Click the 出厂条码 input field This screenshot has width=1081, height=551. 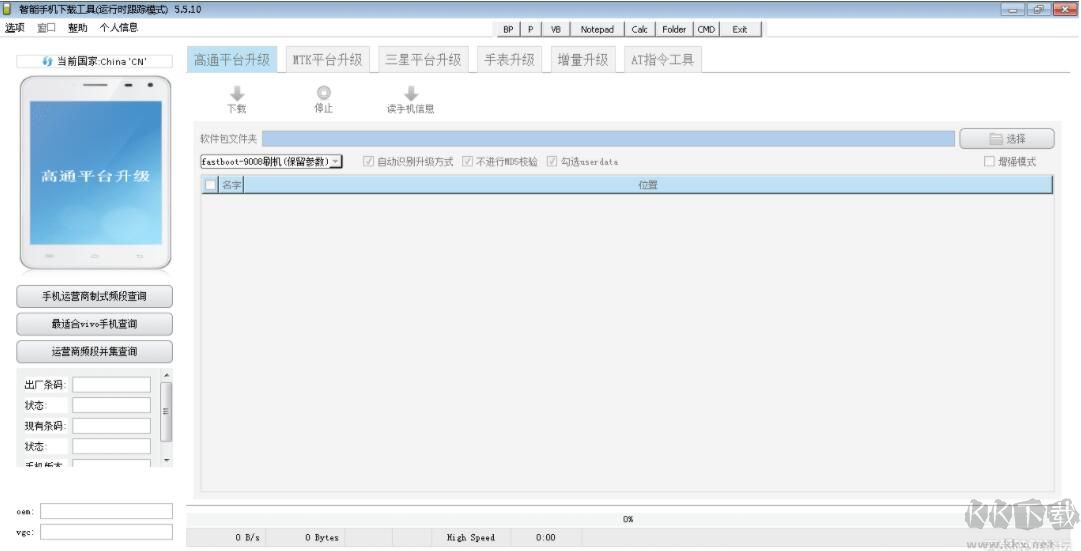pyautogui.click(x=112, y=385)
